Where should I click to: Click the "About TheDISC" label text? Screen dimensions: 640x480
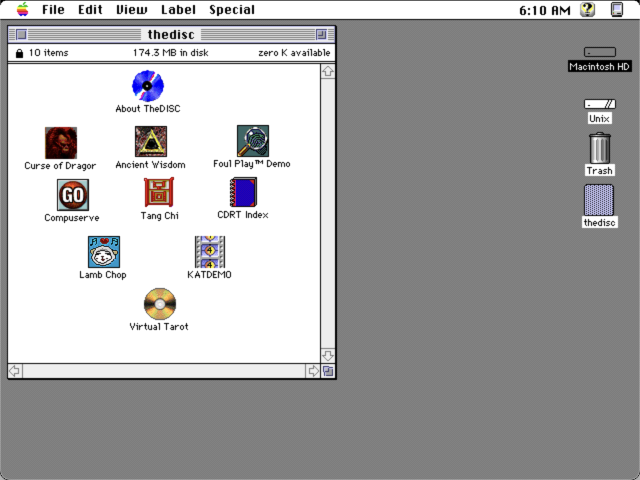(x=148, y=109)
